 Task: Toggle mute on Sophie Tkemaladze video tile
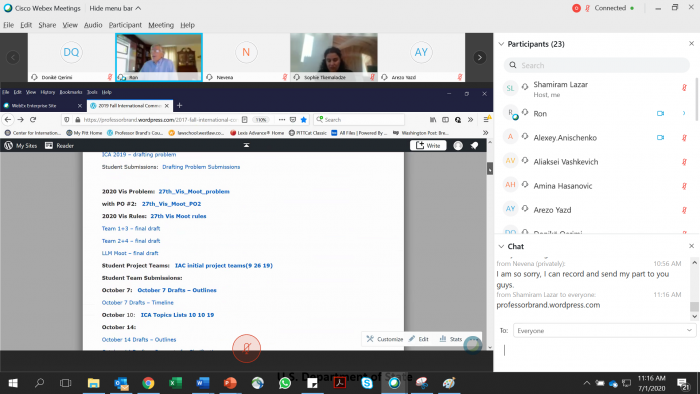pyautogui.click(x=372, y=77)
